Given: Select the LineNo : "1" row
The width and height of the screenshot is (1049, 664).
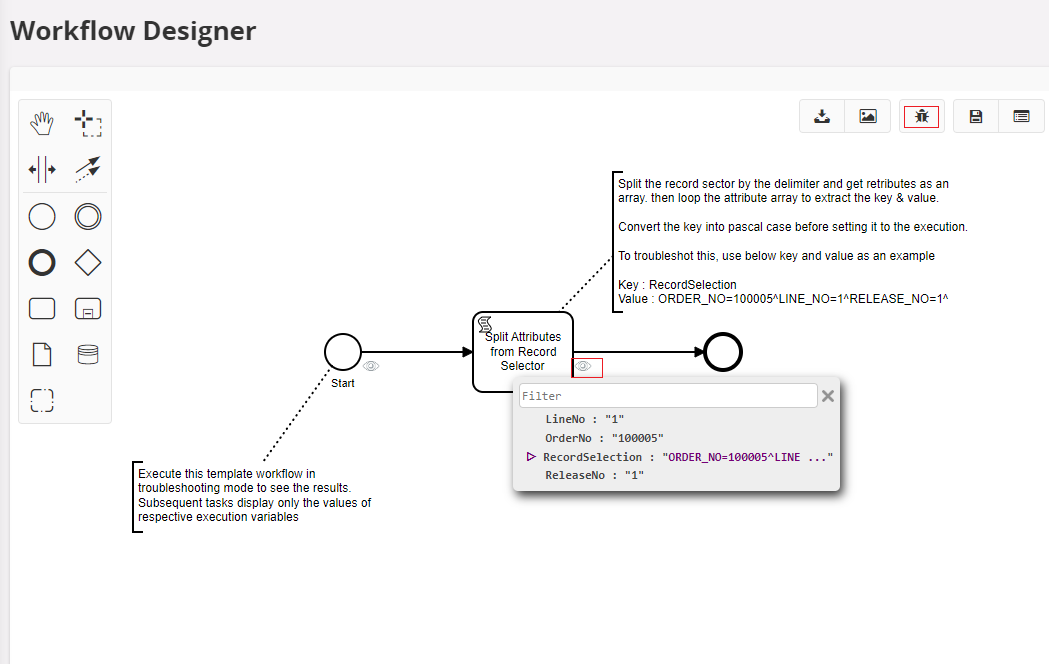Looking at the screenshot, I should tap(585, 419).
